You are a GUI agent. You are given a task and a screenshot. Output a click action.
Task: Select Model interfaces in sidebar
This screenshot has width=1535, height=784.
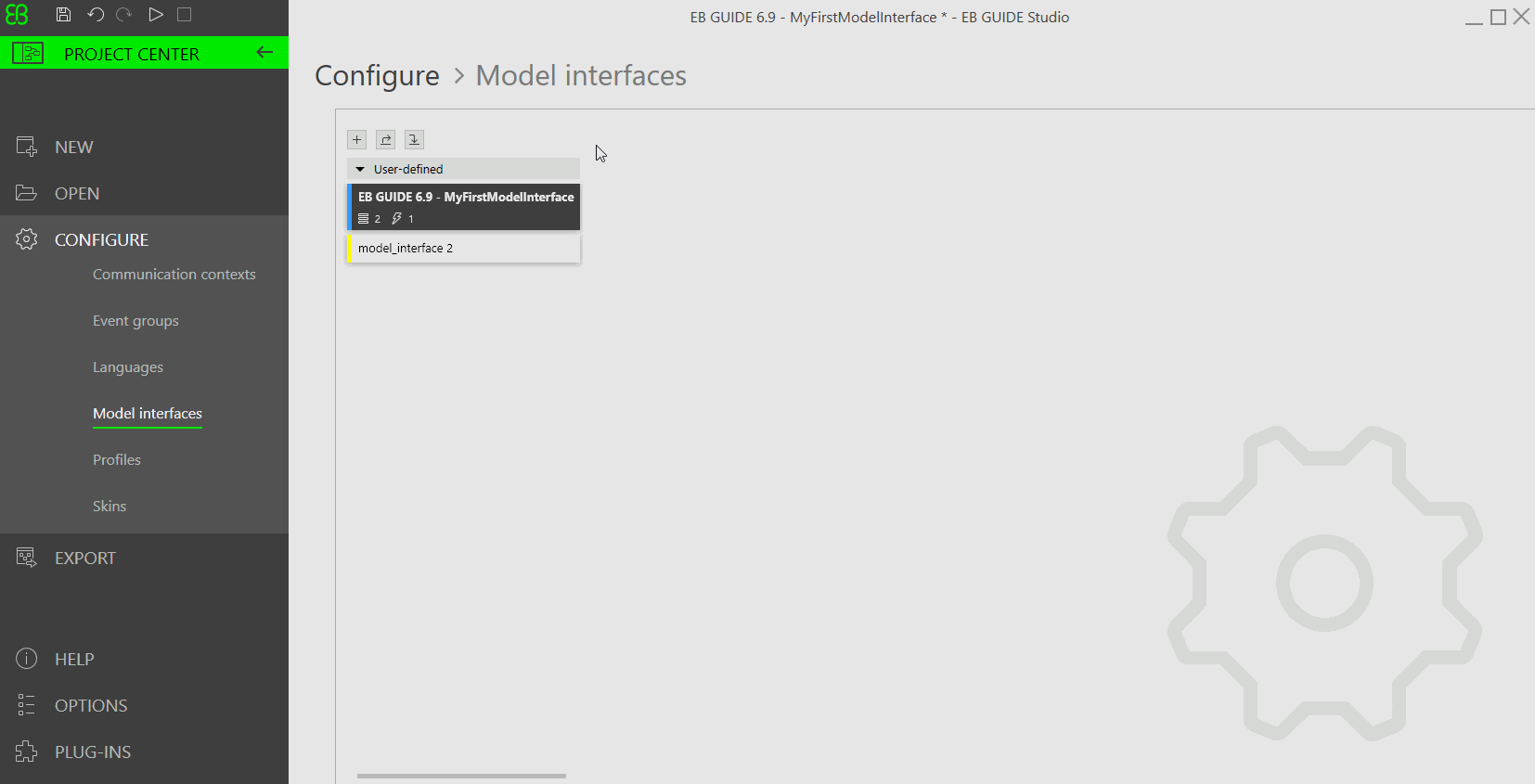coord(148,414)
